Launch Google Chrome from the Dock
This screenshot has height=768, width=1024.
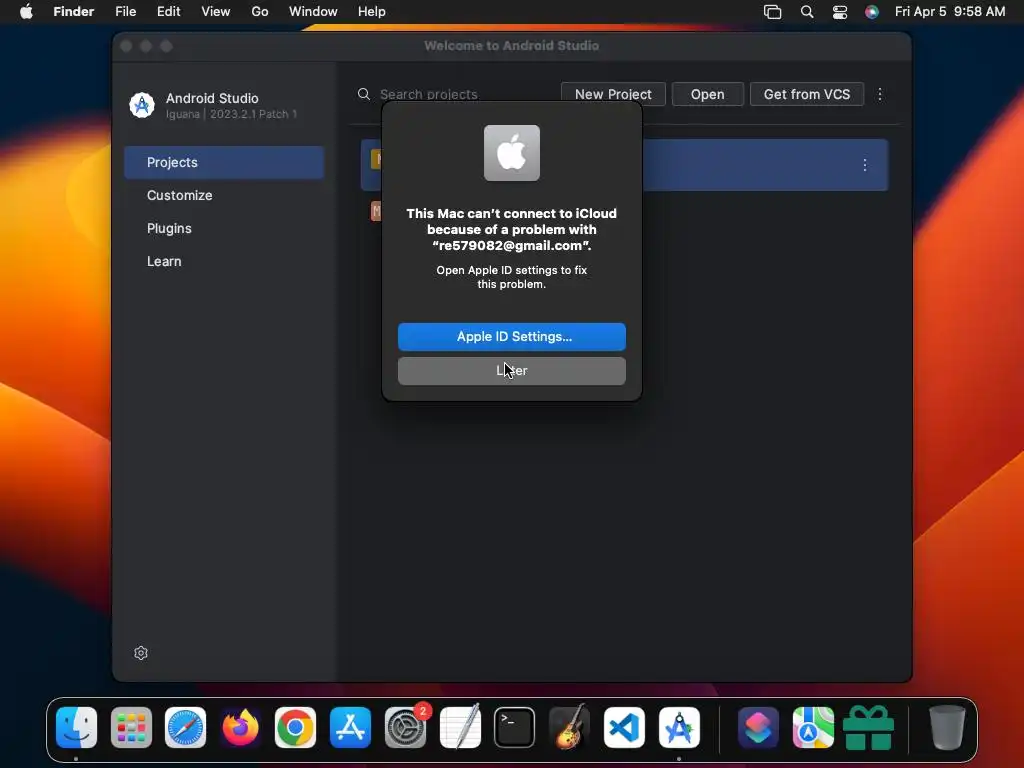coord(295,728)
